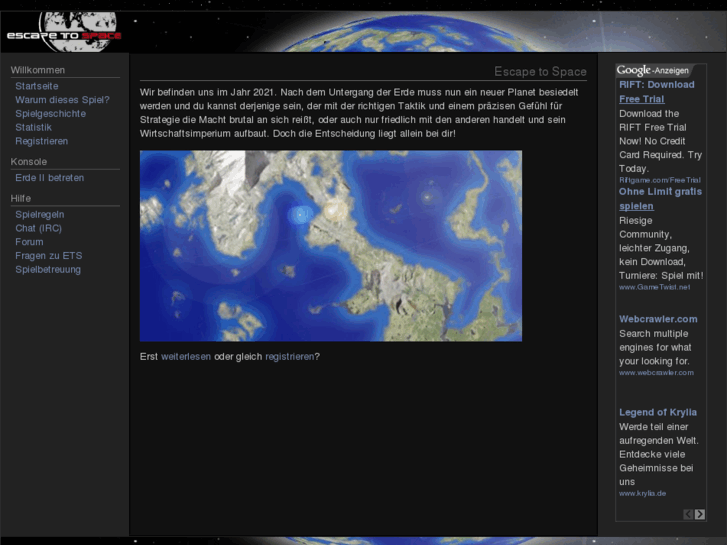Click the planet map image
727x545 pixels.
coord(331,246)
